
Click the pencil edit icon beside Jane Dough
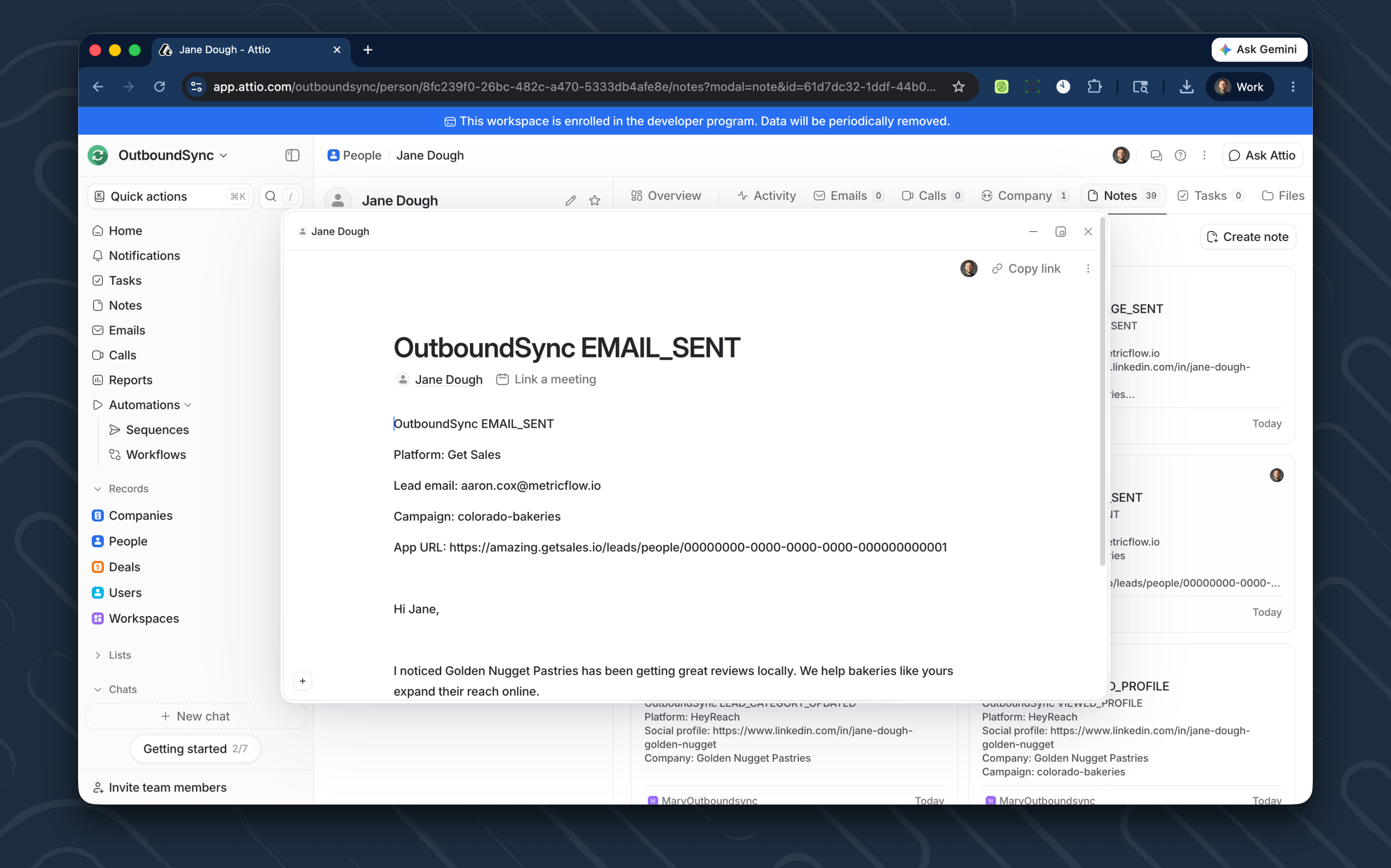[x=570, y=201]
